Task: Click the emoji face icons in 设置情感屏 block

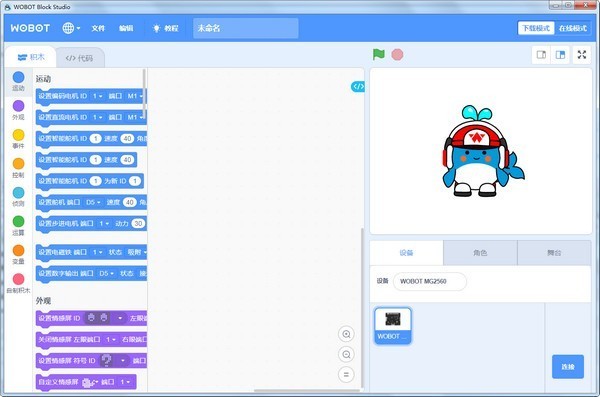Action: click(98, 318)
